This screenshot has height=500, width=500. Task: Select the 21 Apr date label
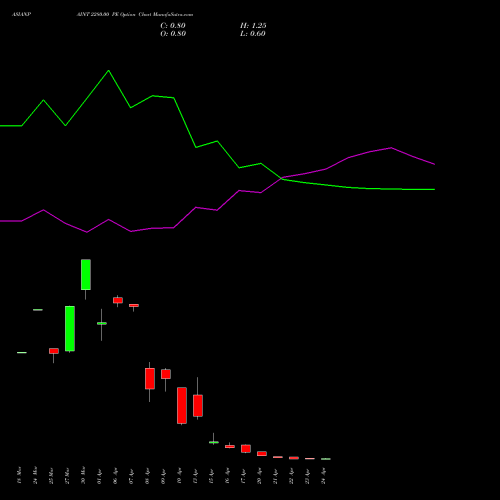tap(275, 476)
